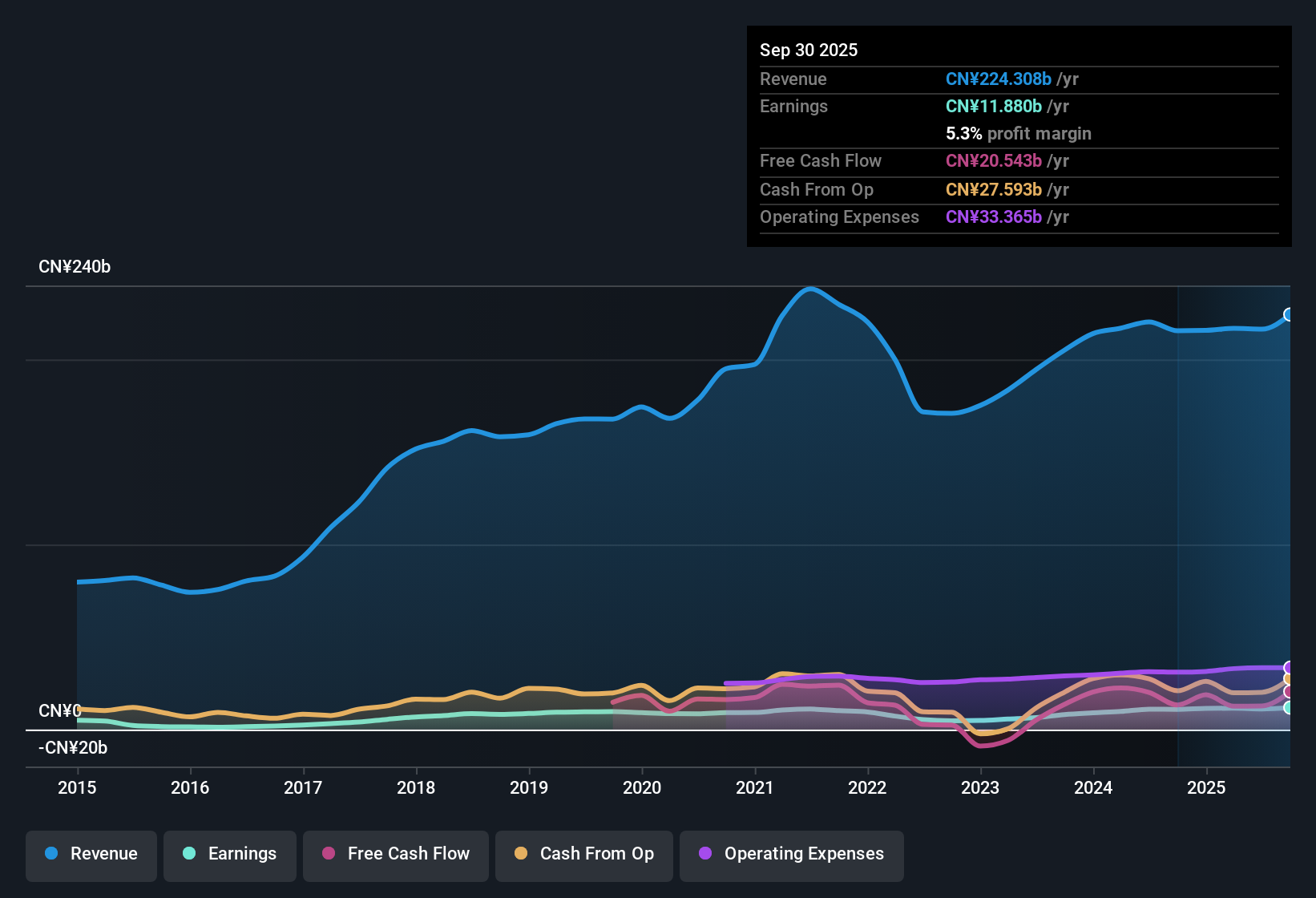This screenshot has height=898, width=1316.
Task: Click the teal Earnings legend dot
Action: [x=189, y=854]
